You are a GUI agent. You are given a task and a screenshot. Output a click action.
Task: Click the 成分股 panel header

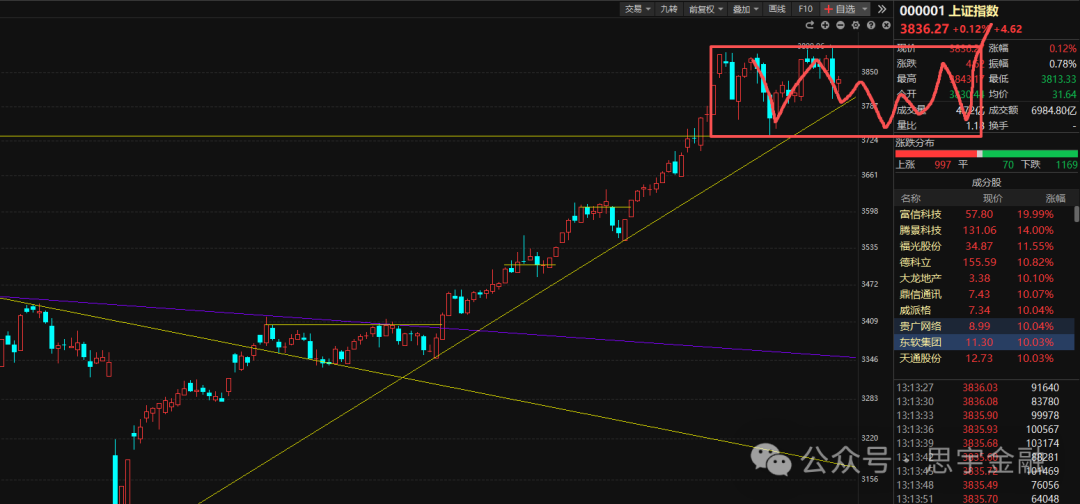point(986,182)
